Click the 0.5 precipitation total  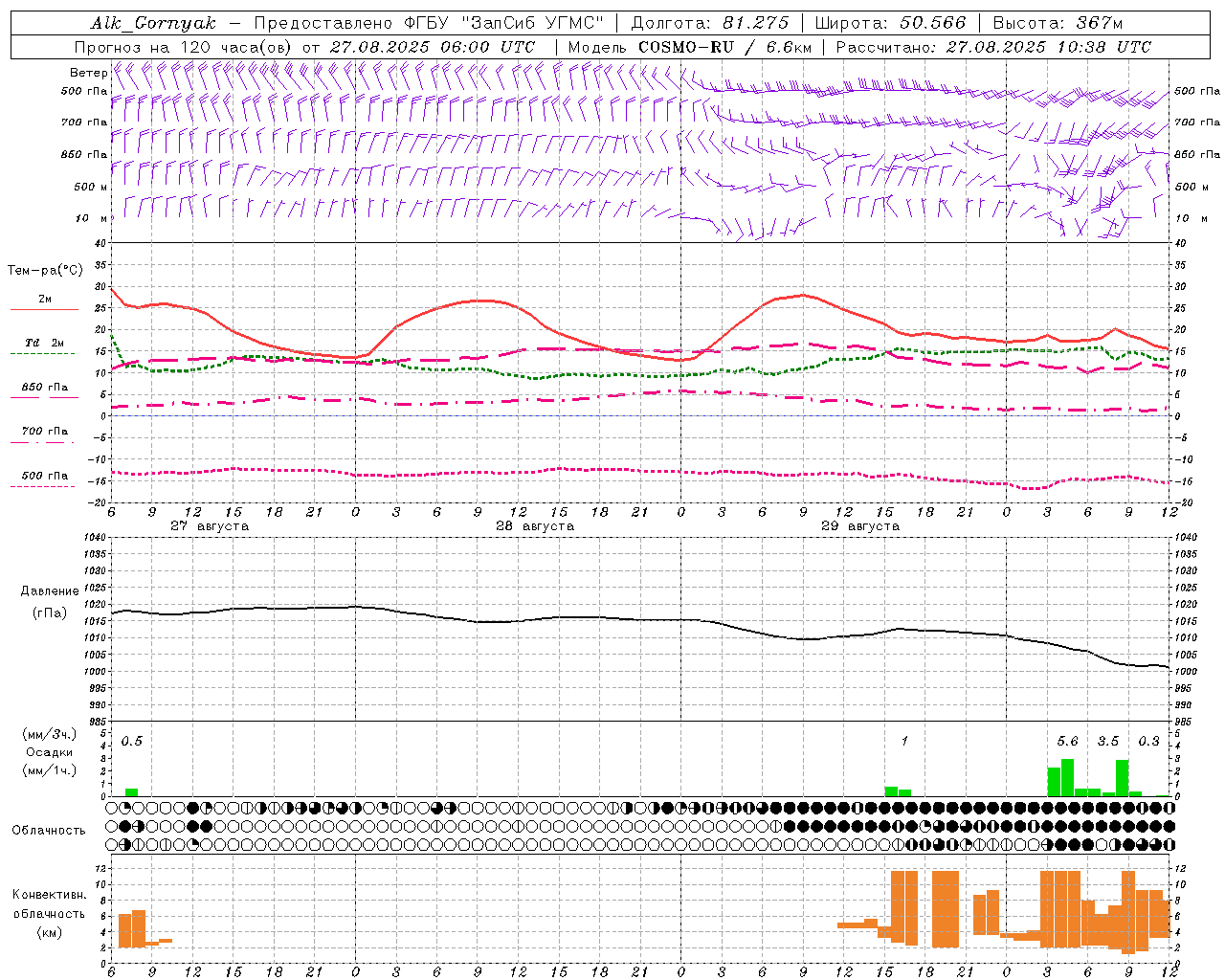coord(132,741)
